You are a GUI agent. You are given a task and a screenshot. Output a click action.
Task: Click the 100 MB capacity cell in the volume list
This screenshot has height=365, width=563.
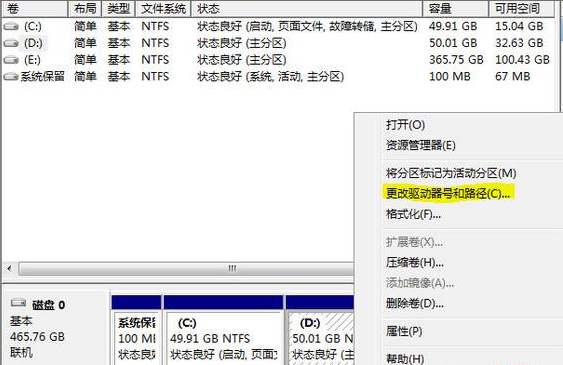[x=450, y=76]
